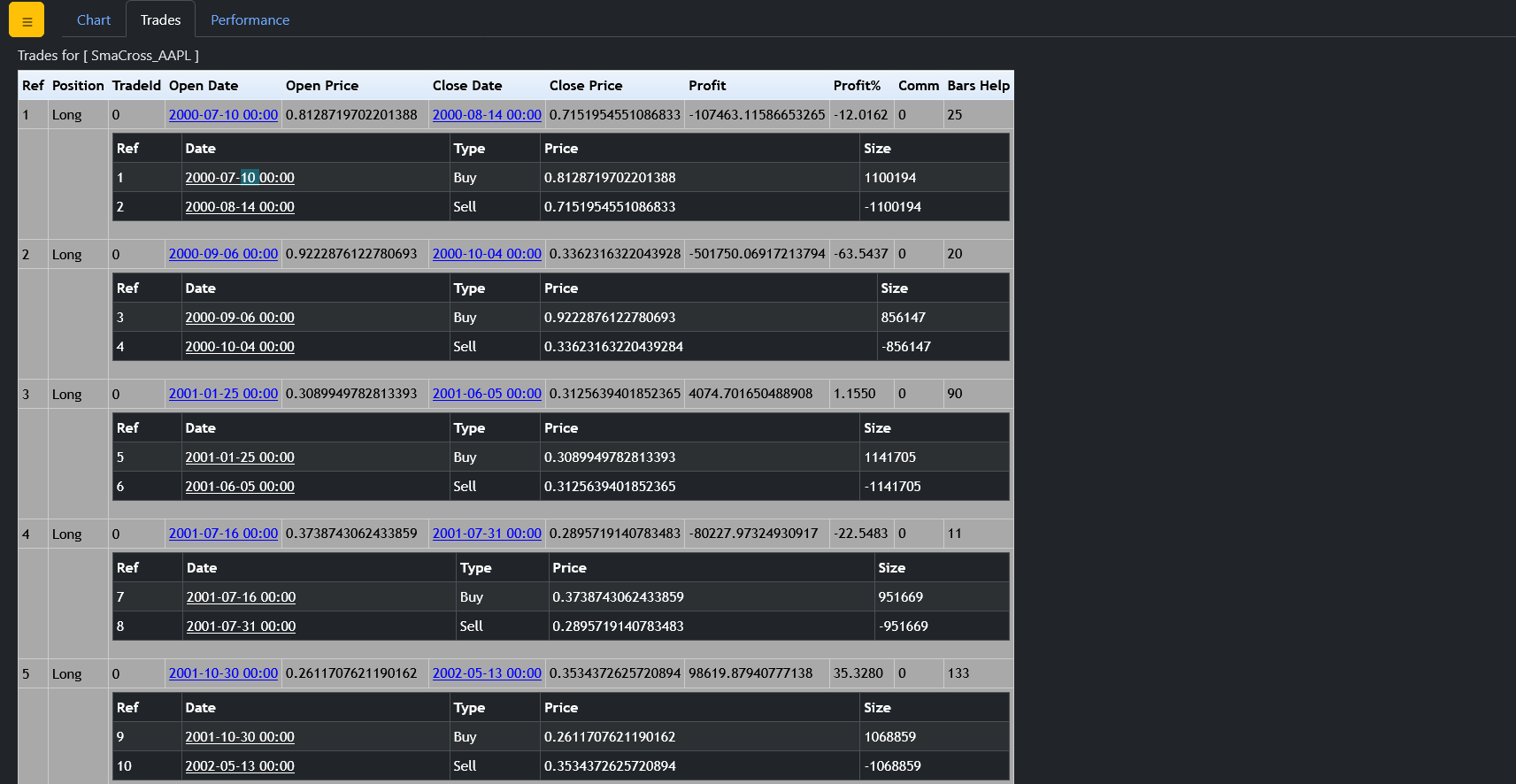1516x784 pixels.
Task: Select profit value -107463.11586653265
Action: pyautogui.click(x=757, y=115)
